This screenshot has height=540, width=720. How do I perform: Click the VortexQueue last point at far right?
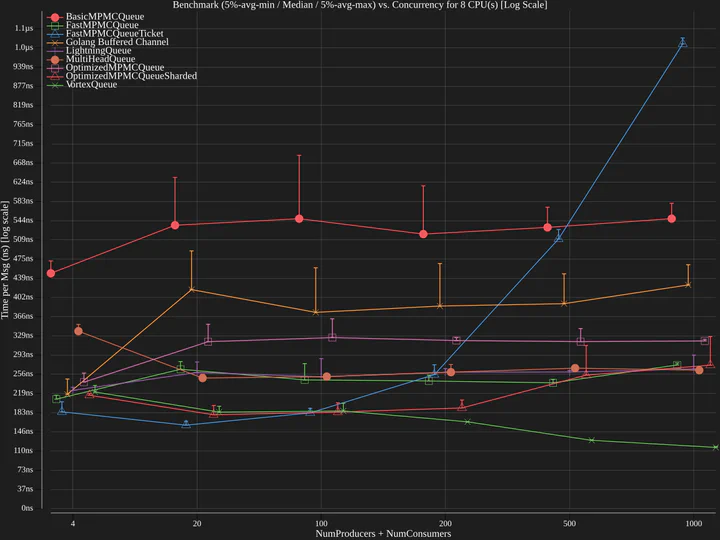click(715, 447)
